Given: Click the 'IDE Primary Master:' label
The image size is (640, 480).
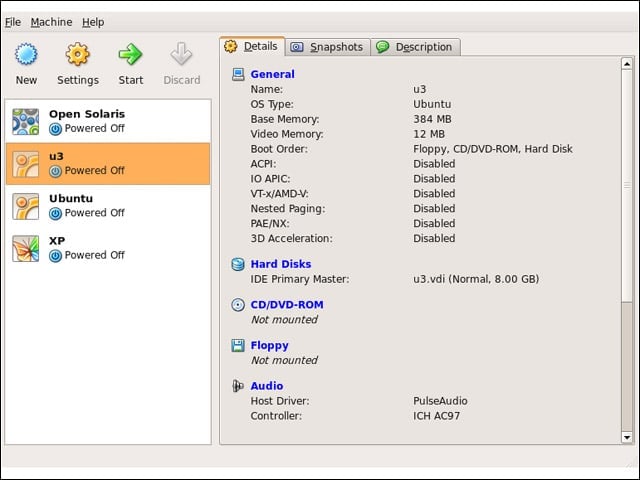Looking at the screenshot, I should (300, 279).
